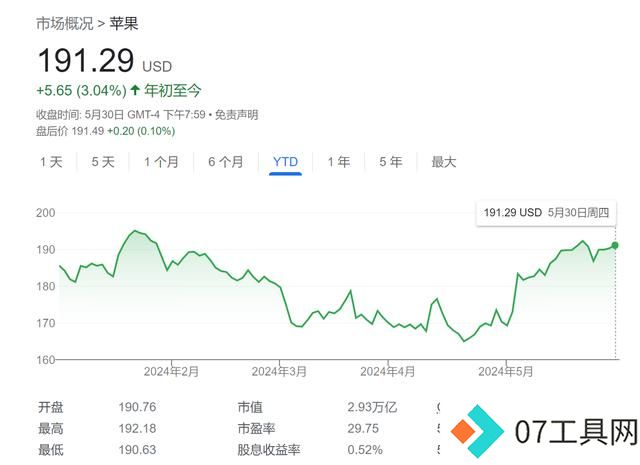640x465 pixels.
Task: Click the 170 y-axis label
Action: tap(45, 323)
